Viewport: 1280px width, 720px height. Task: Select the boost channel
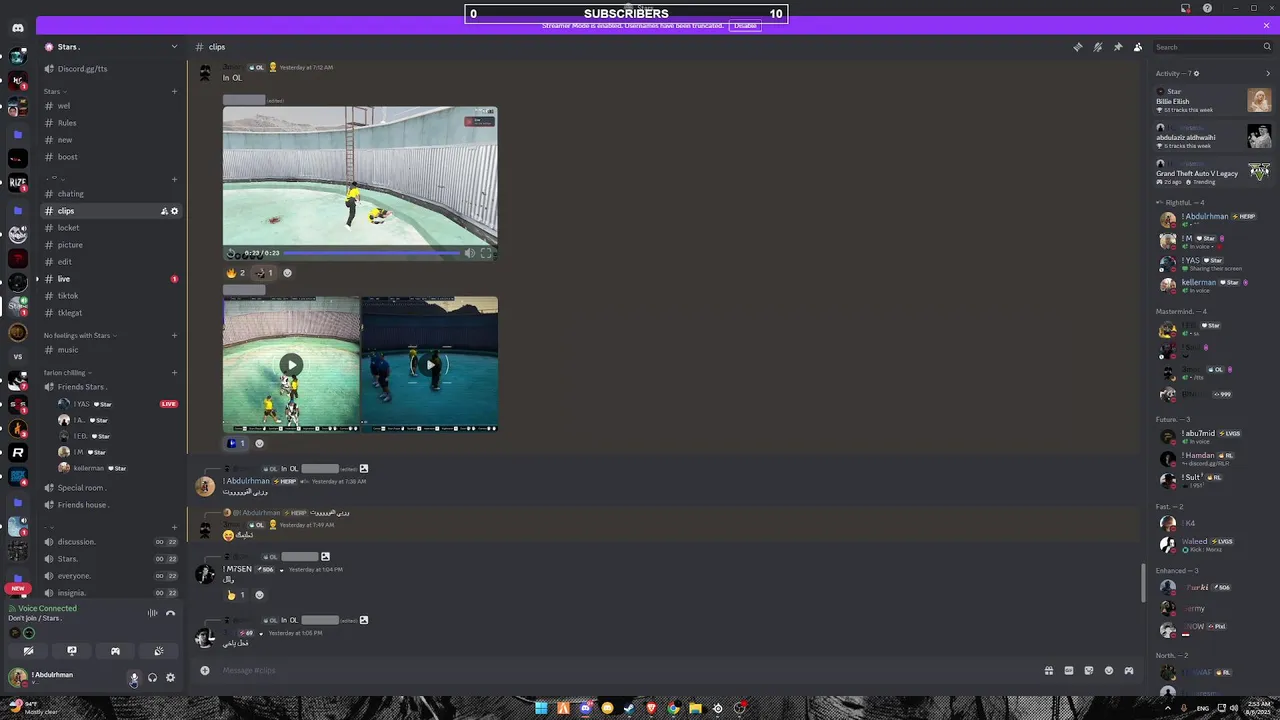[x=110, y=157]
